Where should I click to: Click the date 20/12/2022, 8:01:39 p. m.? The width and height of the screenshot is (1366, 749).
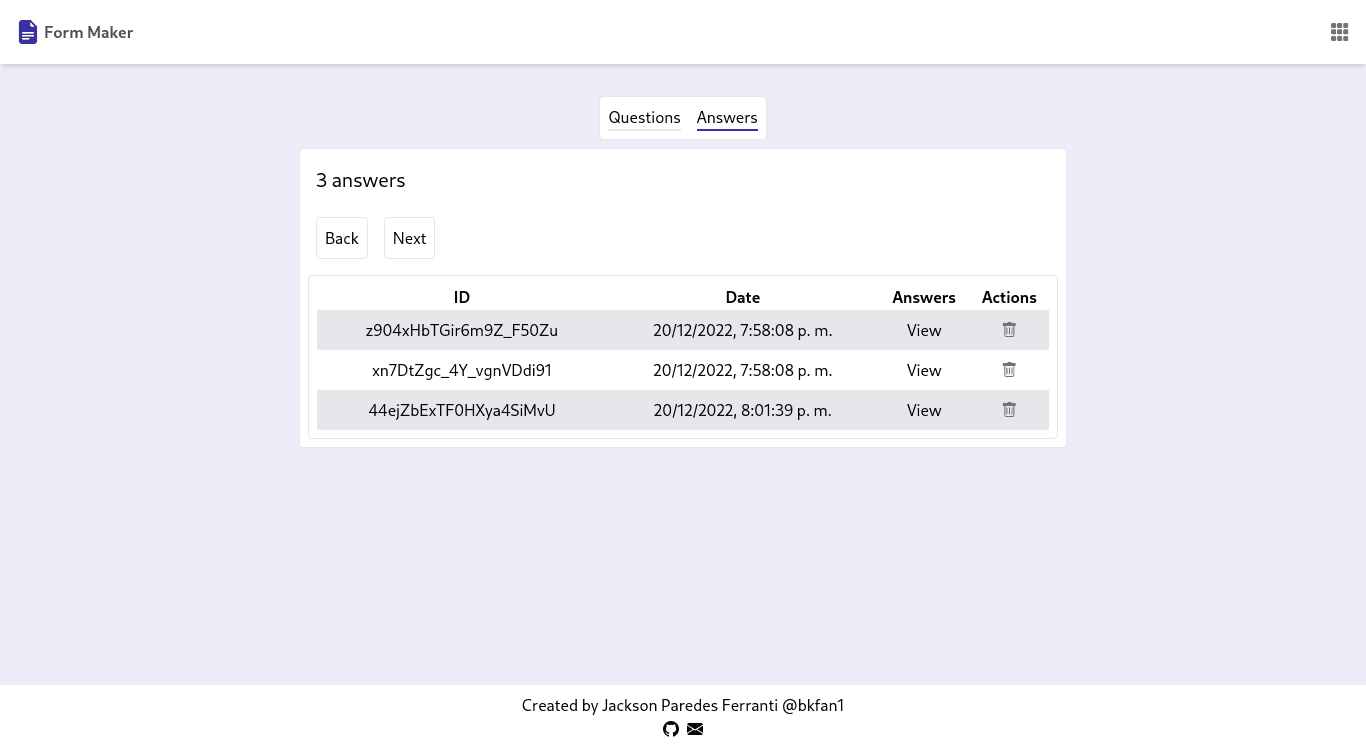743,410
